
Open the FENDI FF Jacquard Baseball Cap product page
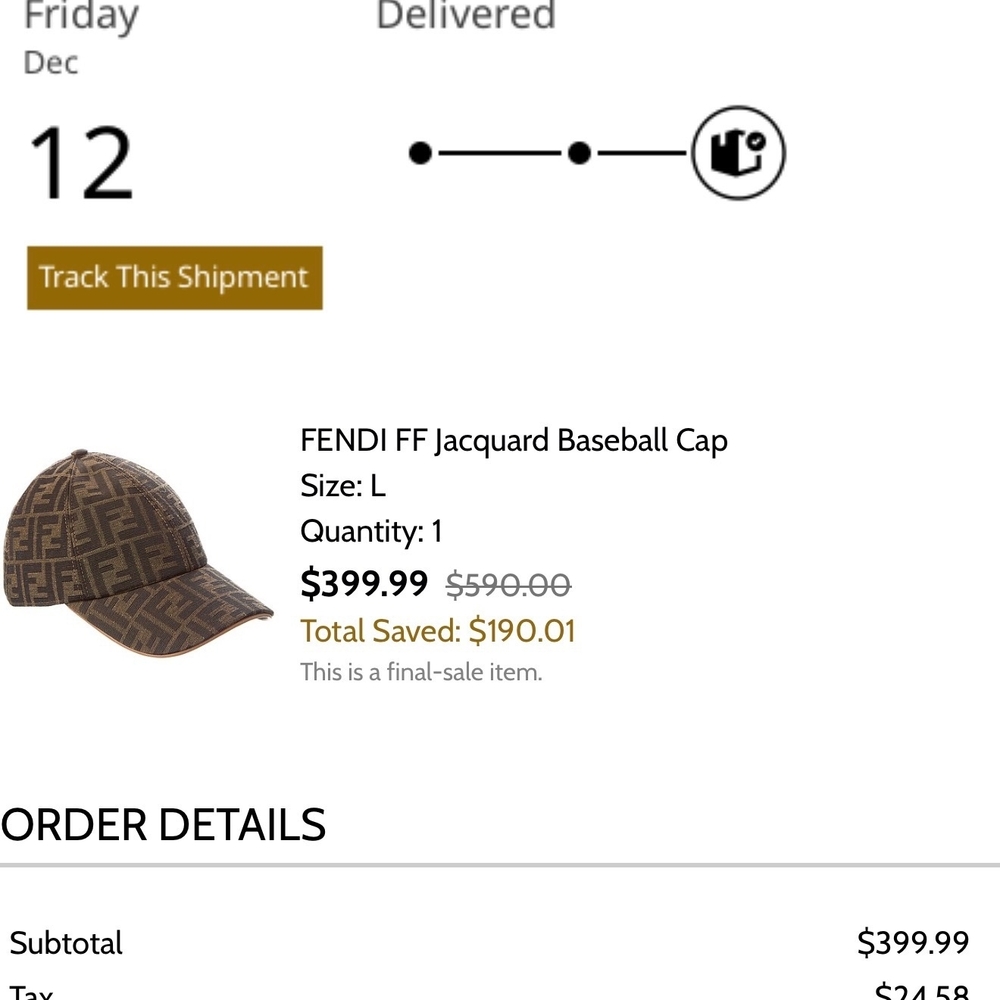[514, 440]
